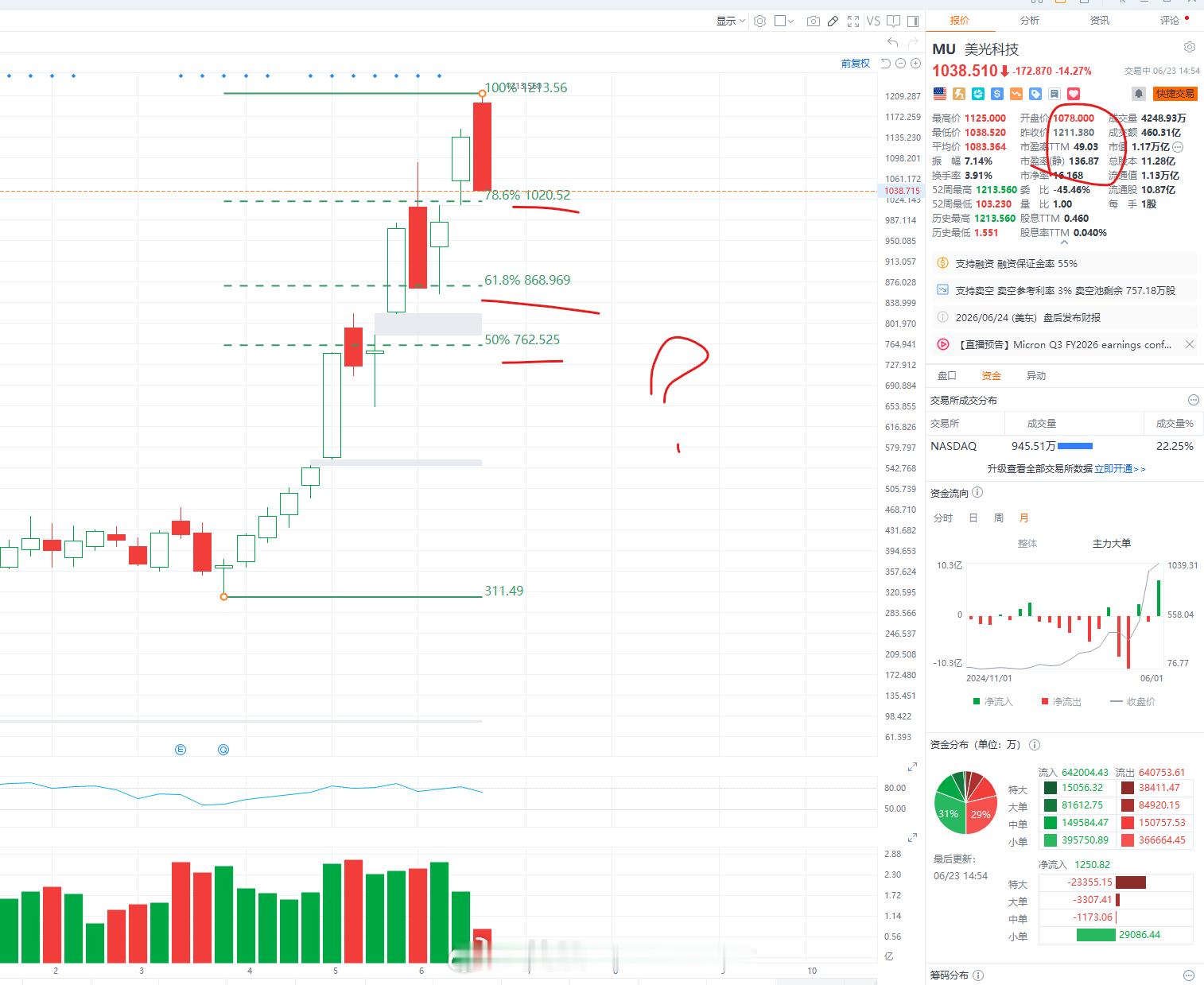Take a chart screenshot with camera icon
1204x985 pixels.
click(813, 21)
